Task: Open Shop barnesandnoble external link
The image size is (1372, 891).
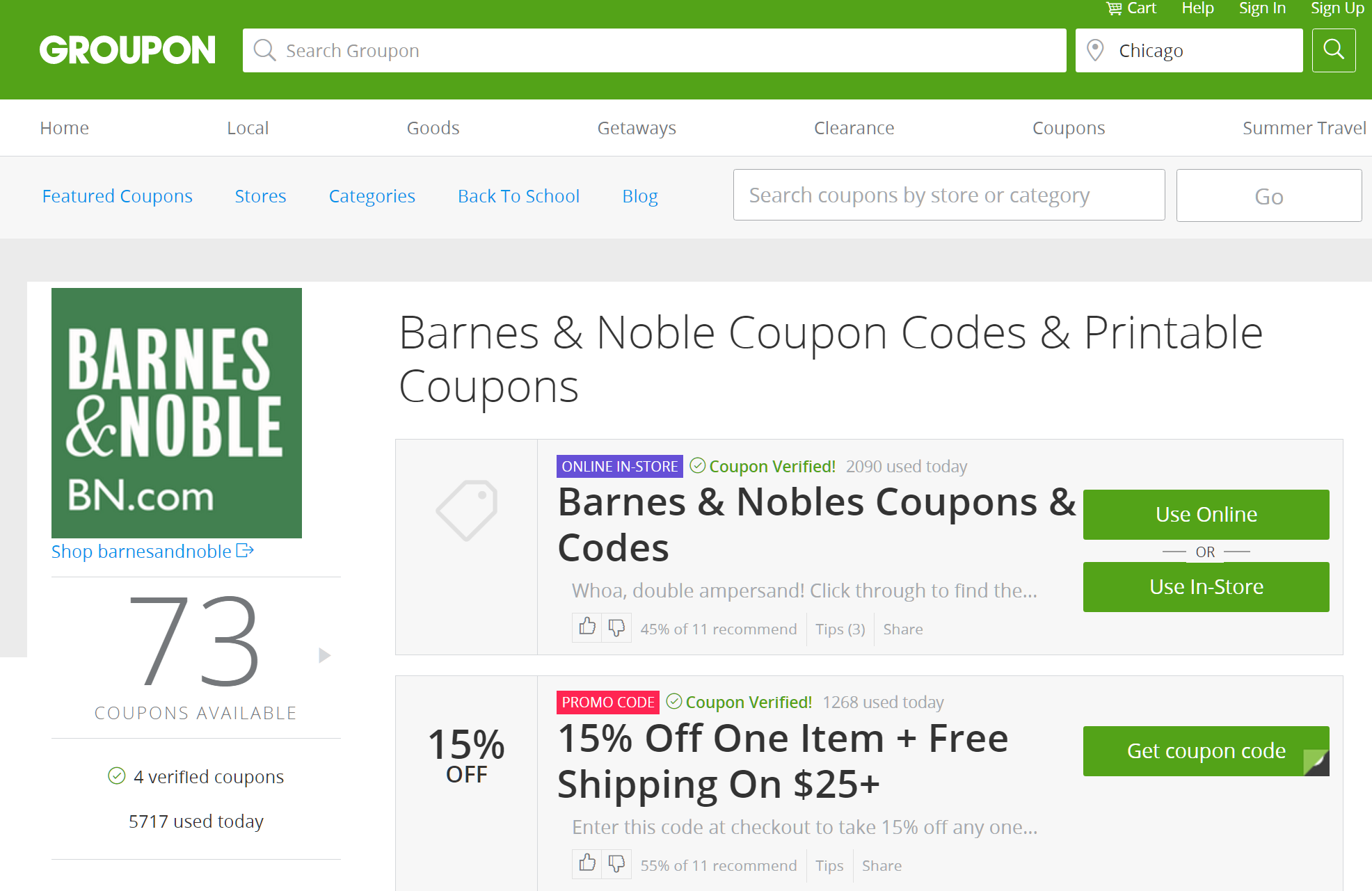Action: click(x=152, y=552)
